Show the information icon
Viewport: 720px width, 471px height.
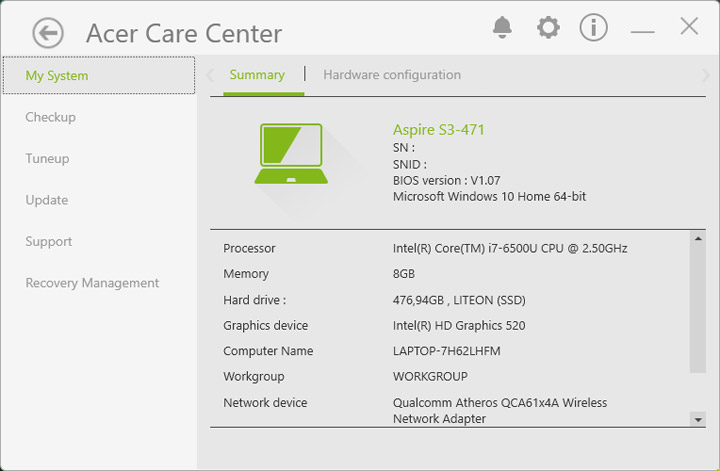(594, 28)
